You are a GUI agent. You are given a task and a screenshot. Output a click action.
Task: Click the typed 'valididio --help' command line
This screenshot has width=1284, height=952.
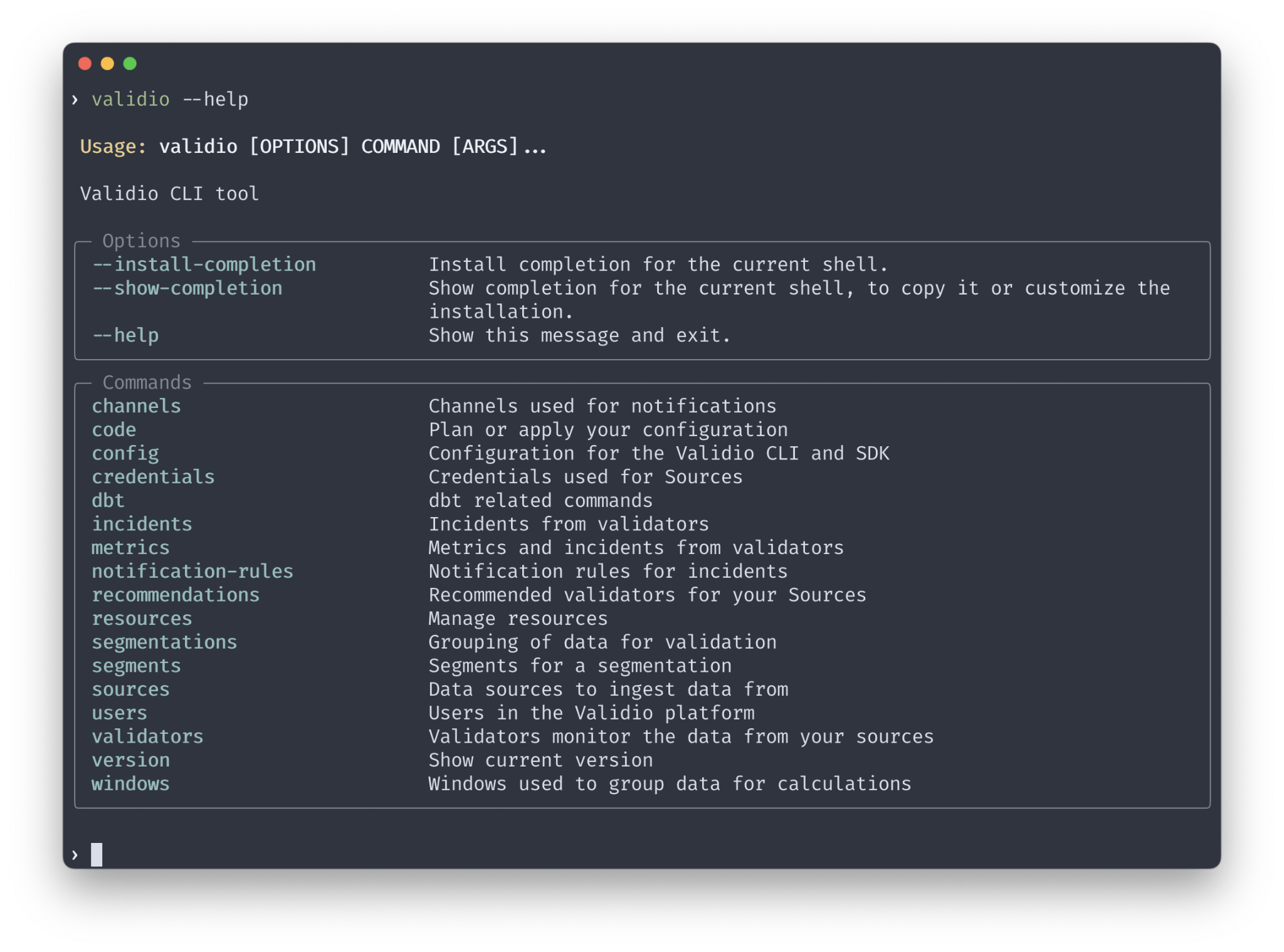tap(169, 100)
